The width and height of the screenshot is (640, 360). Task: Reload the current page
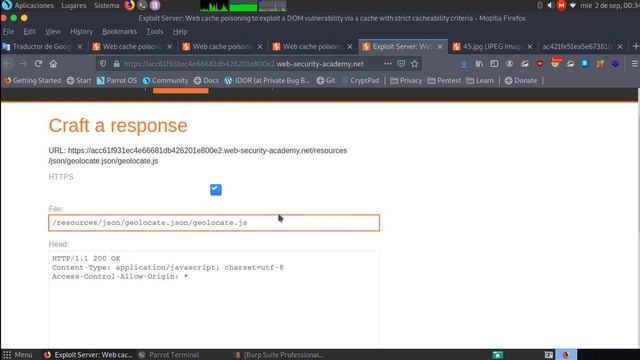[x=38, y=64]
